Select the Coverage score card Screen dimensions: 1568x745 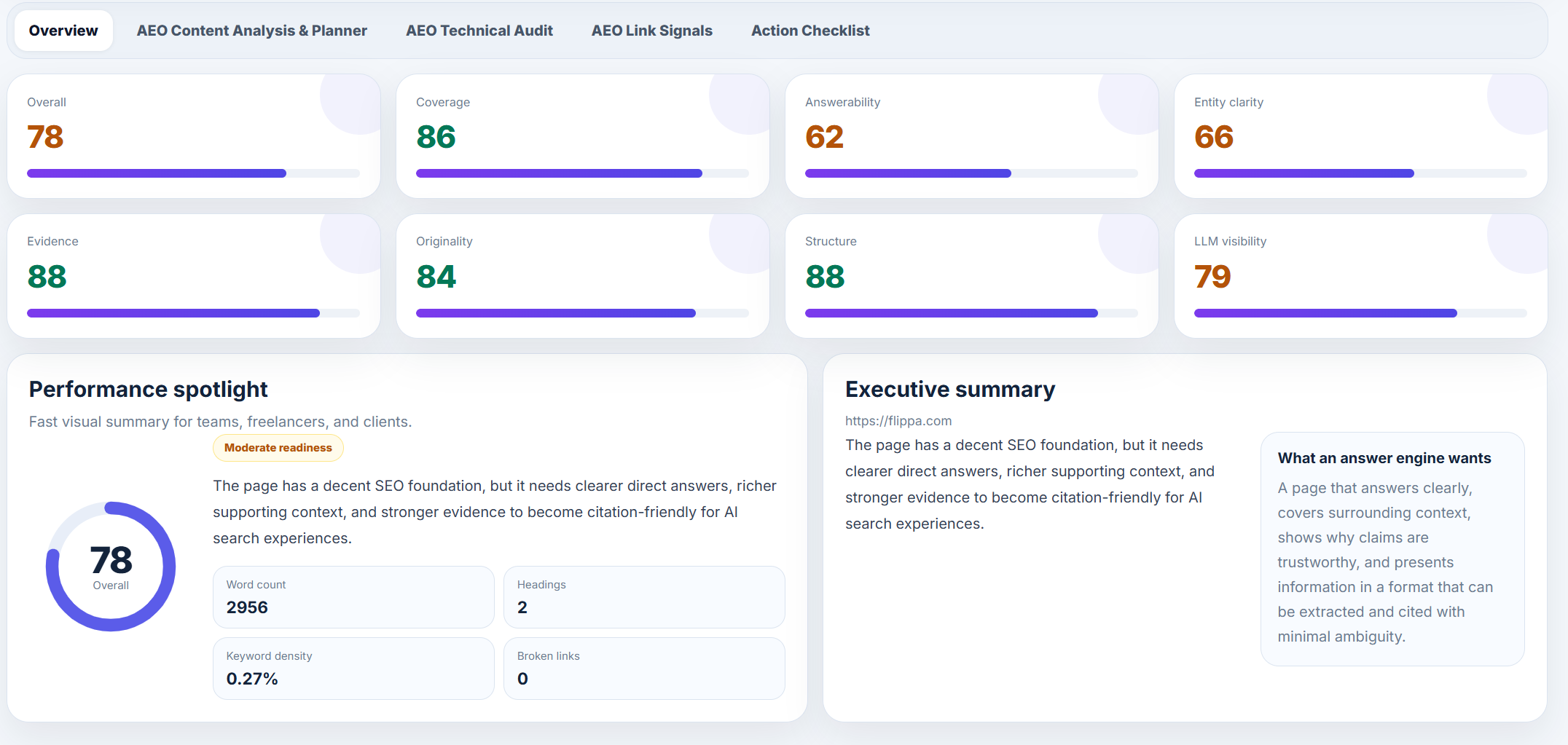583,136
